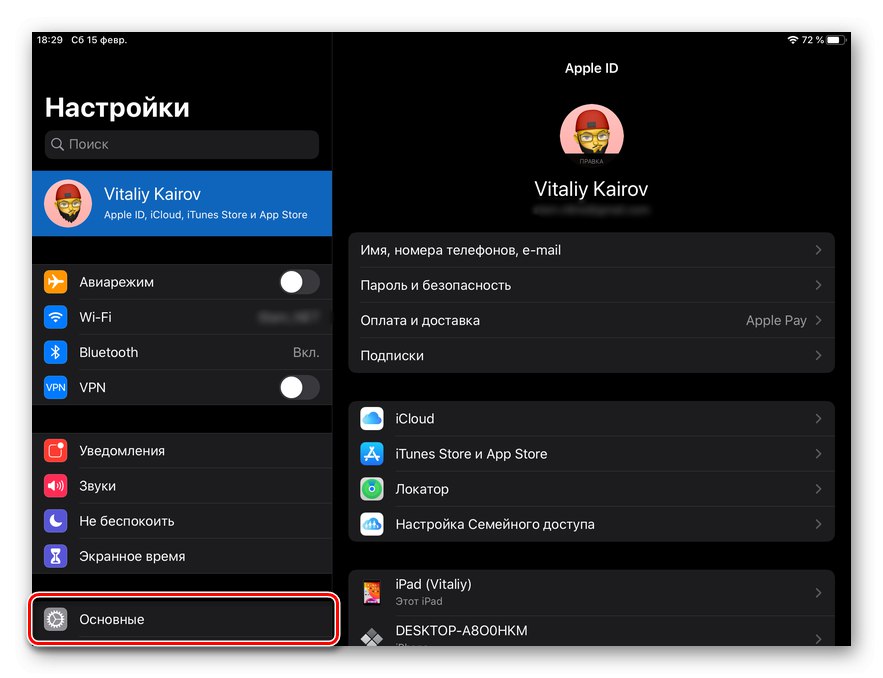Tap the Bluetooth Вкл. status text

click(x=306, y=353)
